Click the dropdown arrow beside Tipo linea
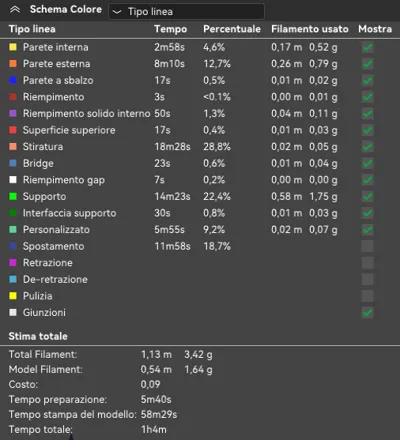400x440 pixels. [x=117, y=12]
